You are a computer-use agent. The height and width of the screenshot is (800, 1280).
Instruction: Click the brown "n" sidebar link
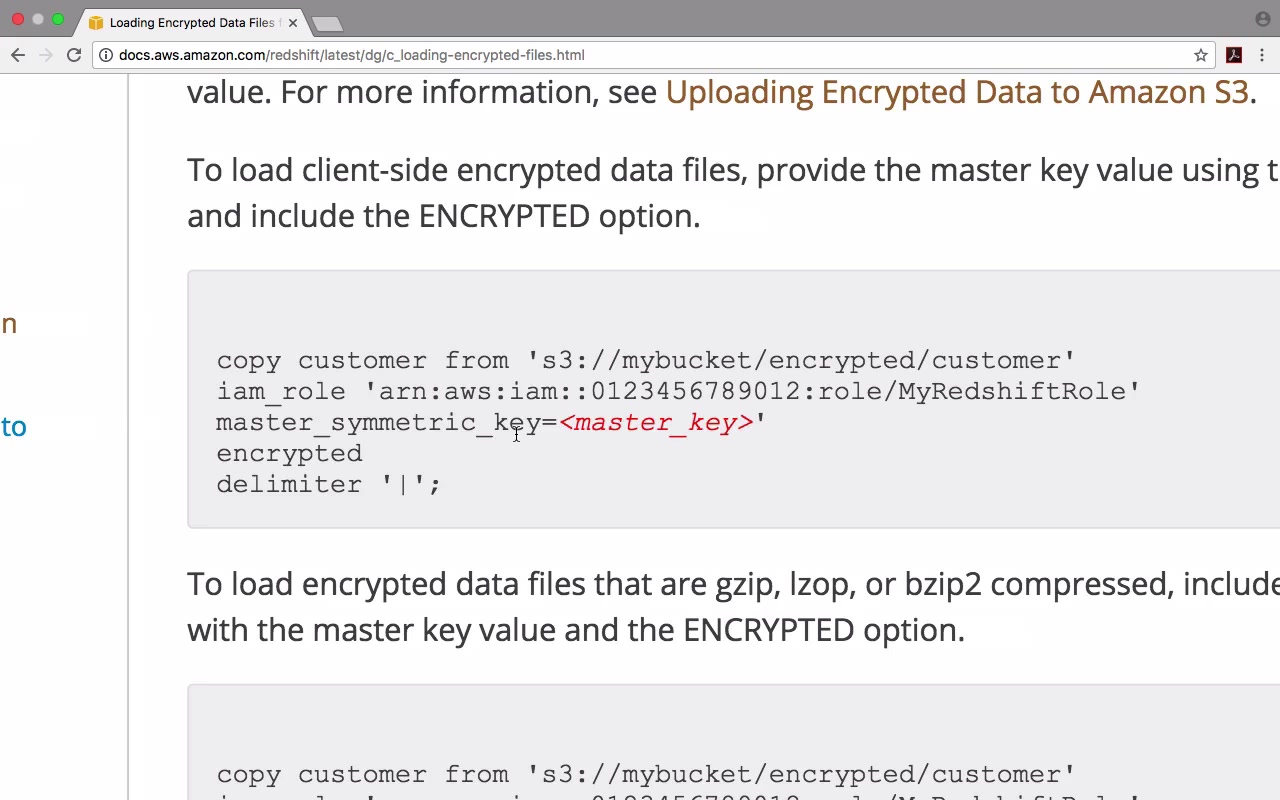tap(9, 324)
